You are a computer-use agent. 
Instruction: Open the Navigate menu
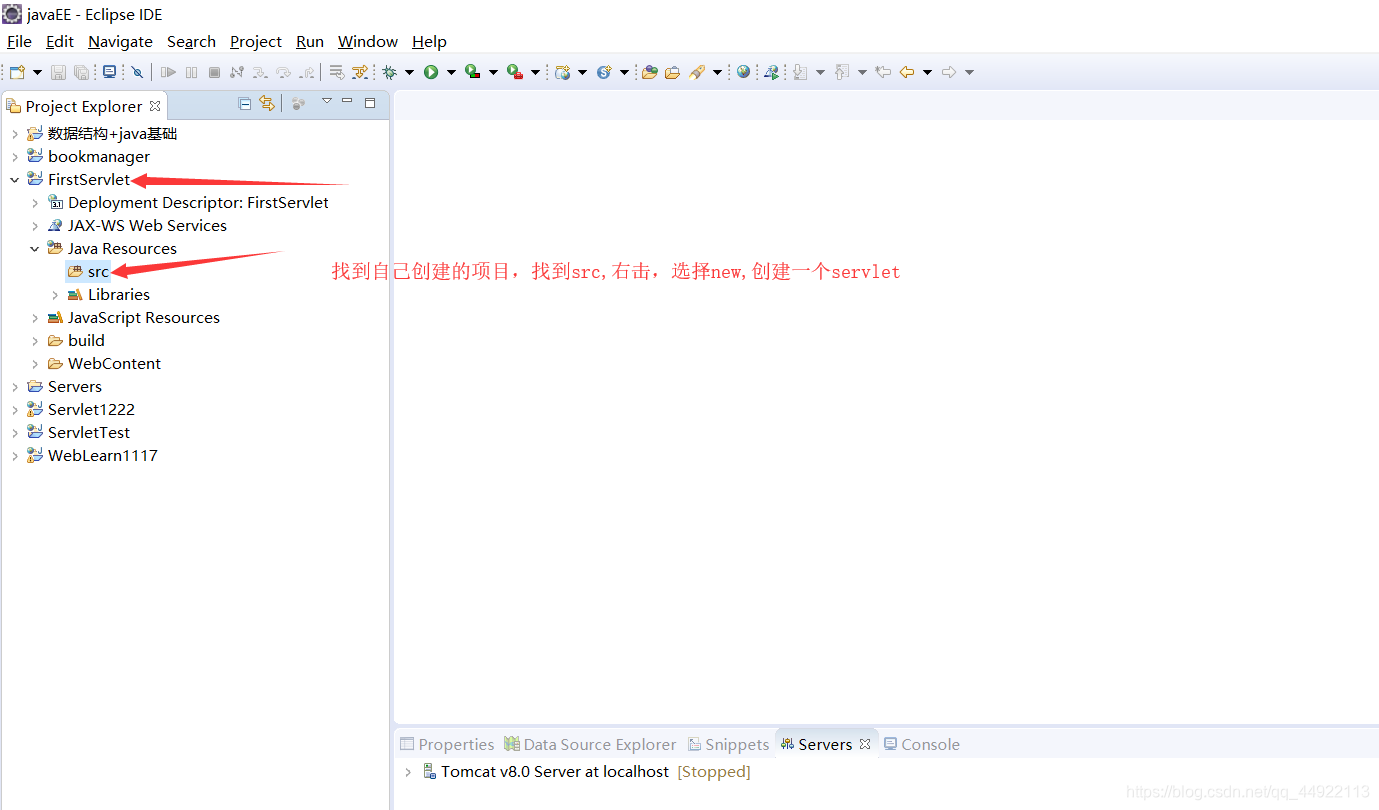click(x=120, y=41)
